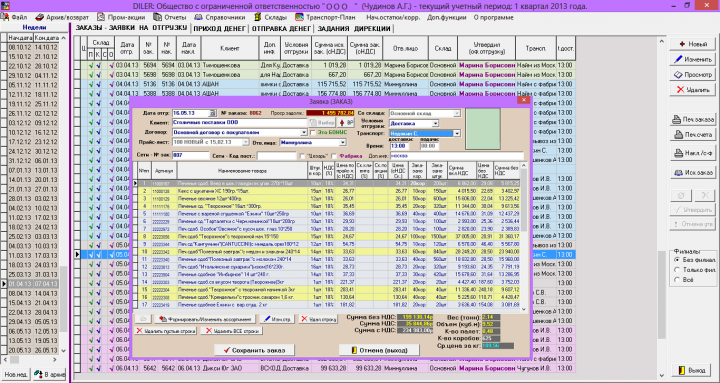Click the Клиент column header in orders table
Viewport: 720px width, 383px height.
tap(230, 48)
